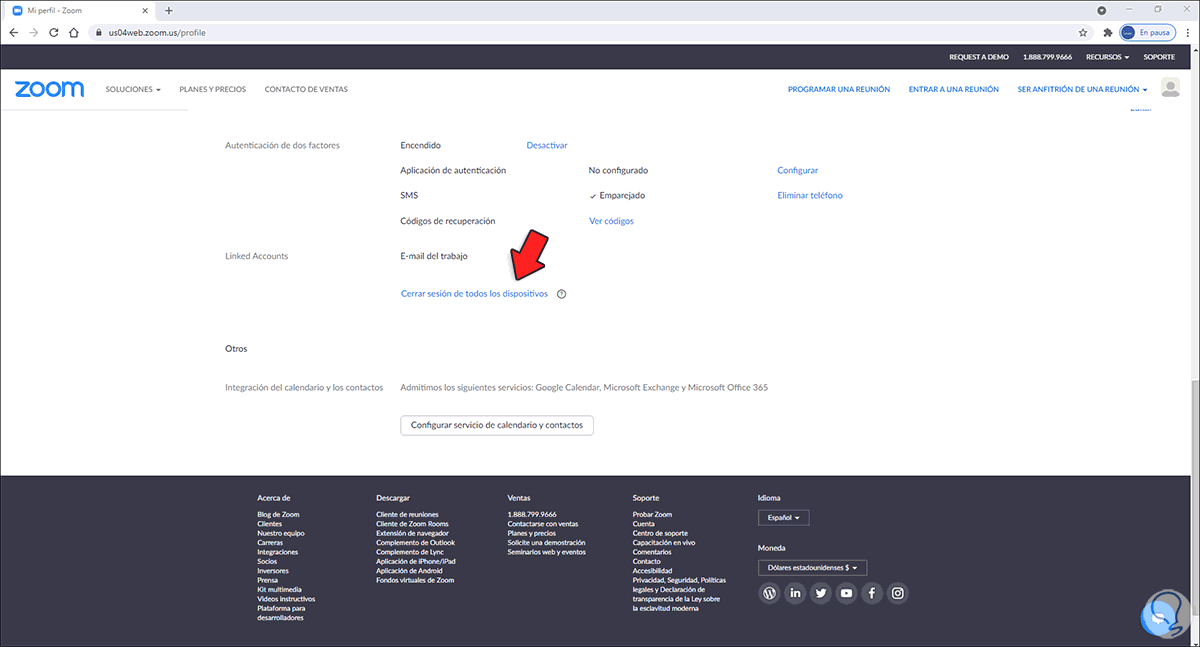Screen dimensions: 1200x647
Task: Bookmark this page with star icon
Action: pyautogui.click(x=1083, y=32)
